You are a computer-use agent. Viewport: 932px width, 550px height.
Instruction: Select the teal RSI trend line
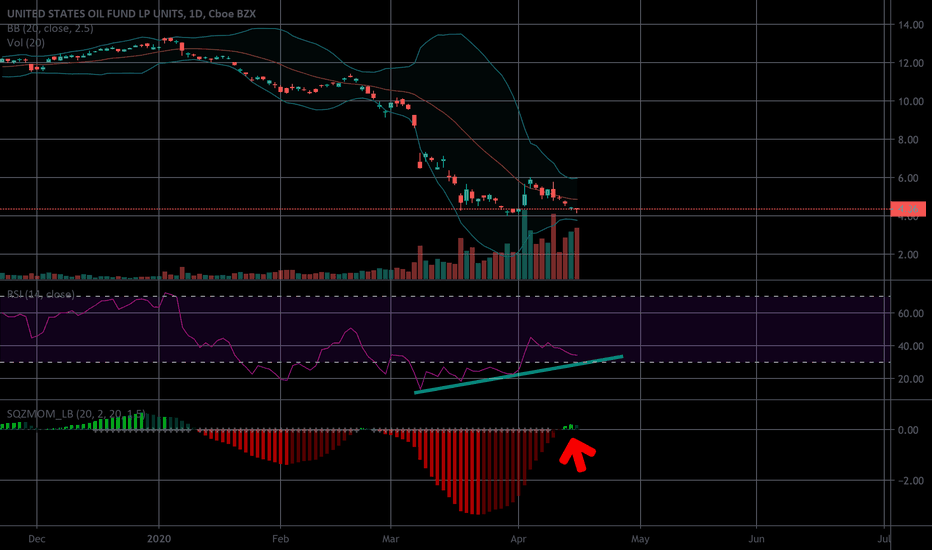pyautogui.click(x=518, y=375)
